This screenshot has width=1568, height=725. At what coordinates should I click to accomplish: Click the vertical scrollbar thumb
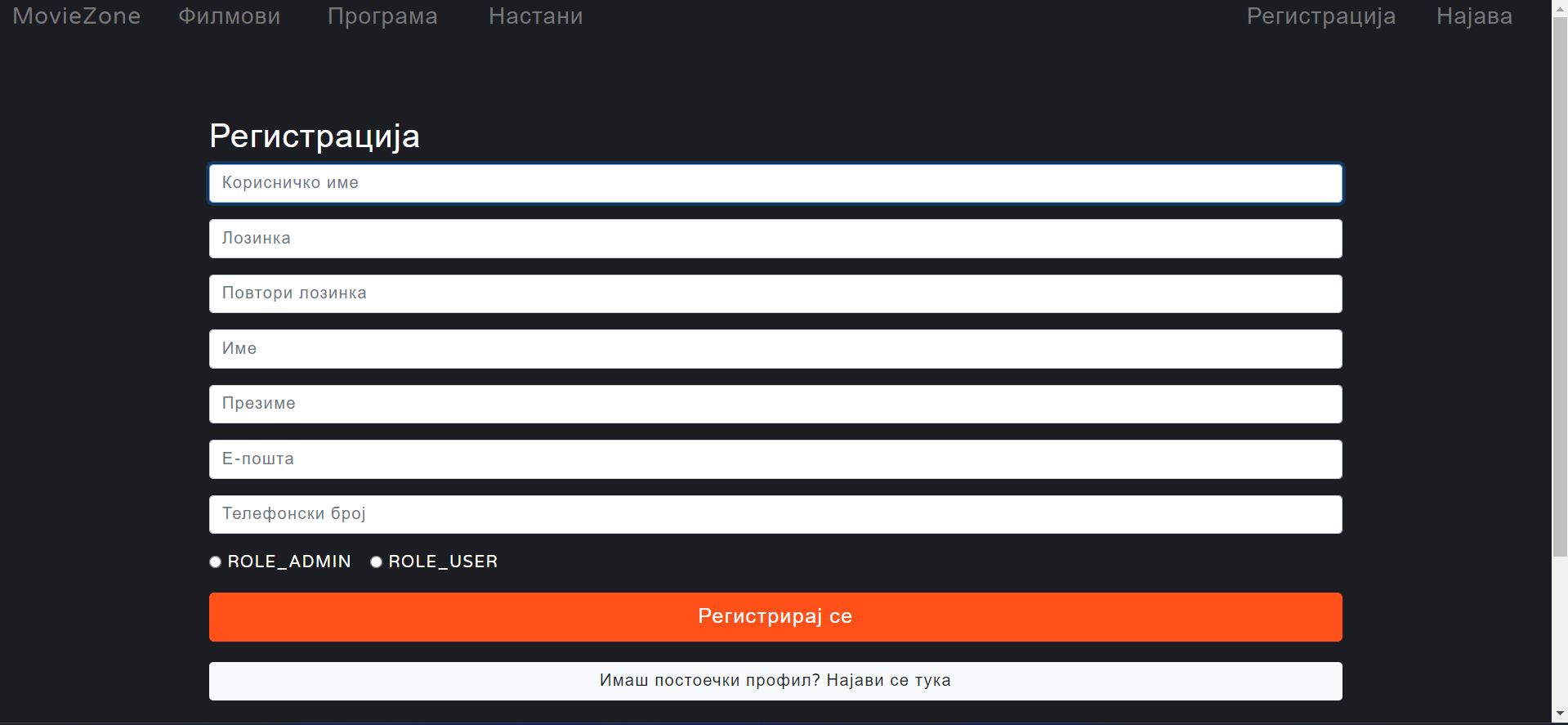(x=1560, y=286)
